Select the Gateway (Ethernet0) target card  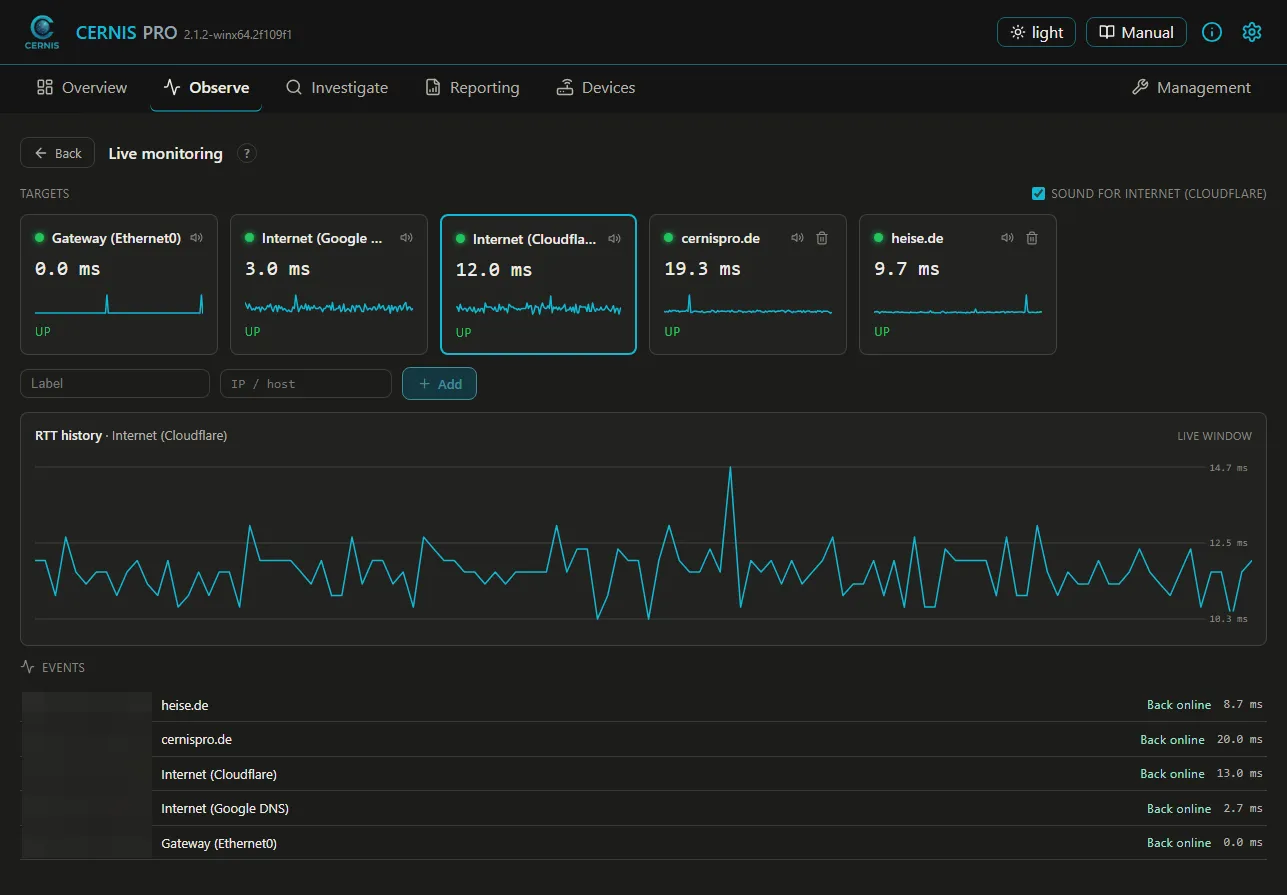[x=119, y=284]
